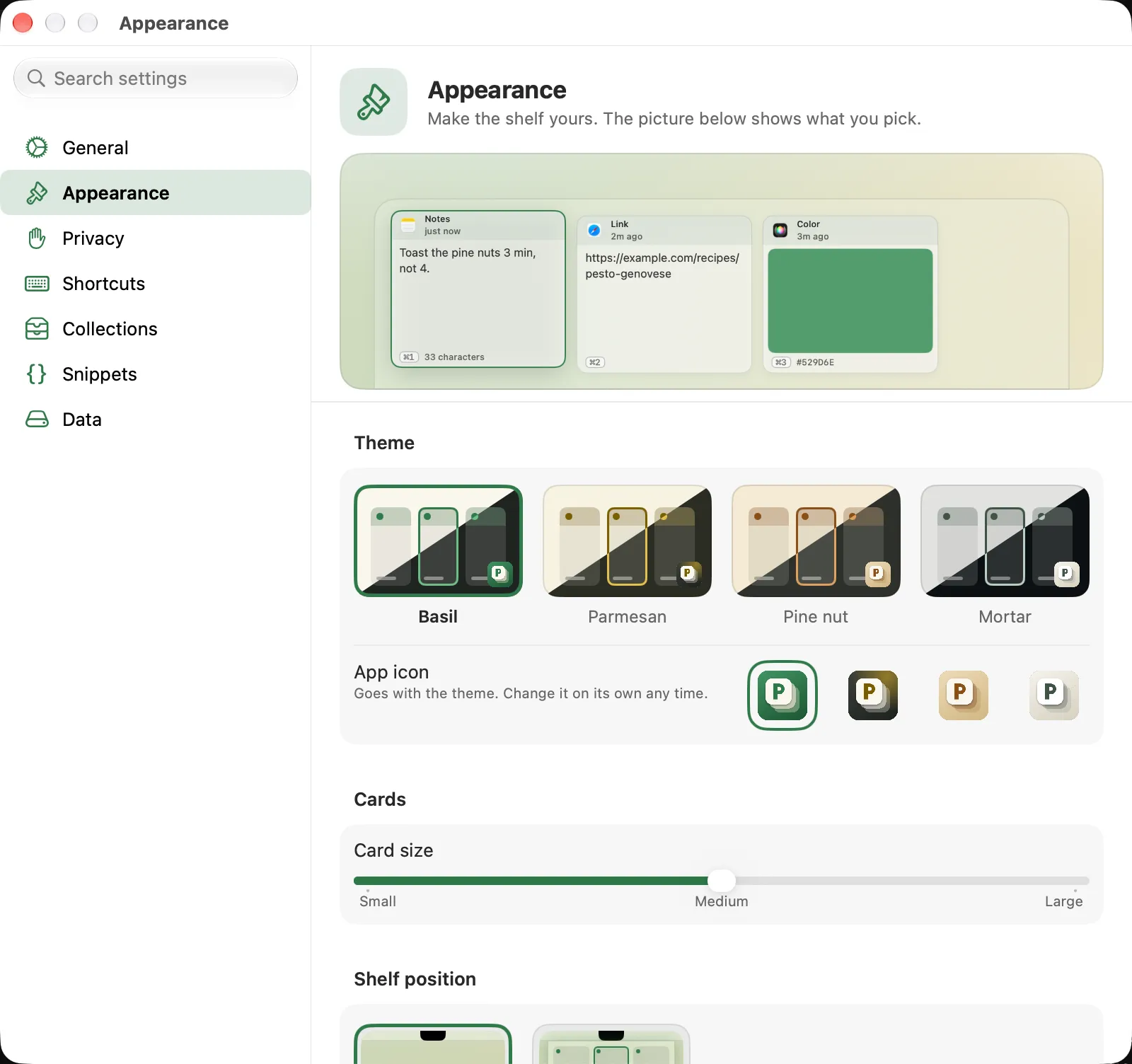Close the Appearance window
The height and width of the screenshot is (1064, 1132).
[23, 23]
